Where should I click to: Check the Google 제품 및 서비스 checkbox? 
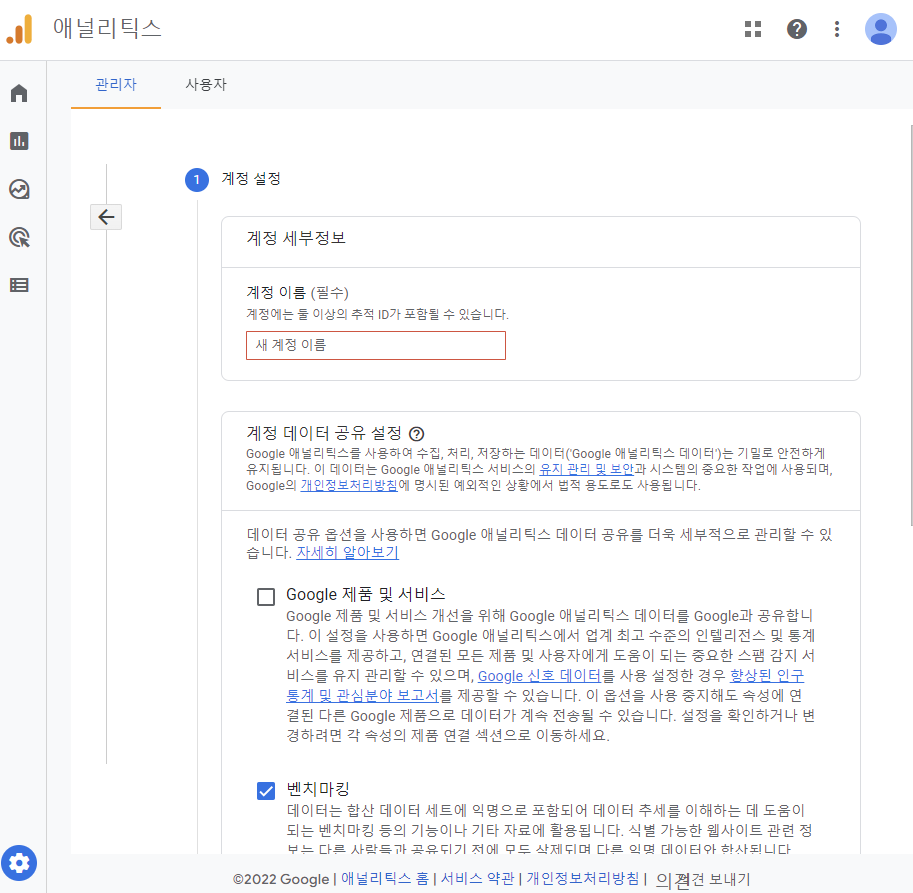(266, 597)
